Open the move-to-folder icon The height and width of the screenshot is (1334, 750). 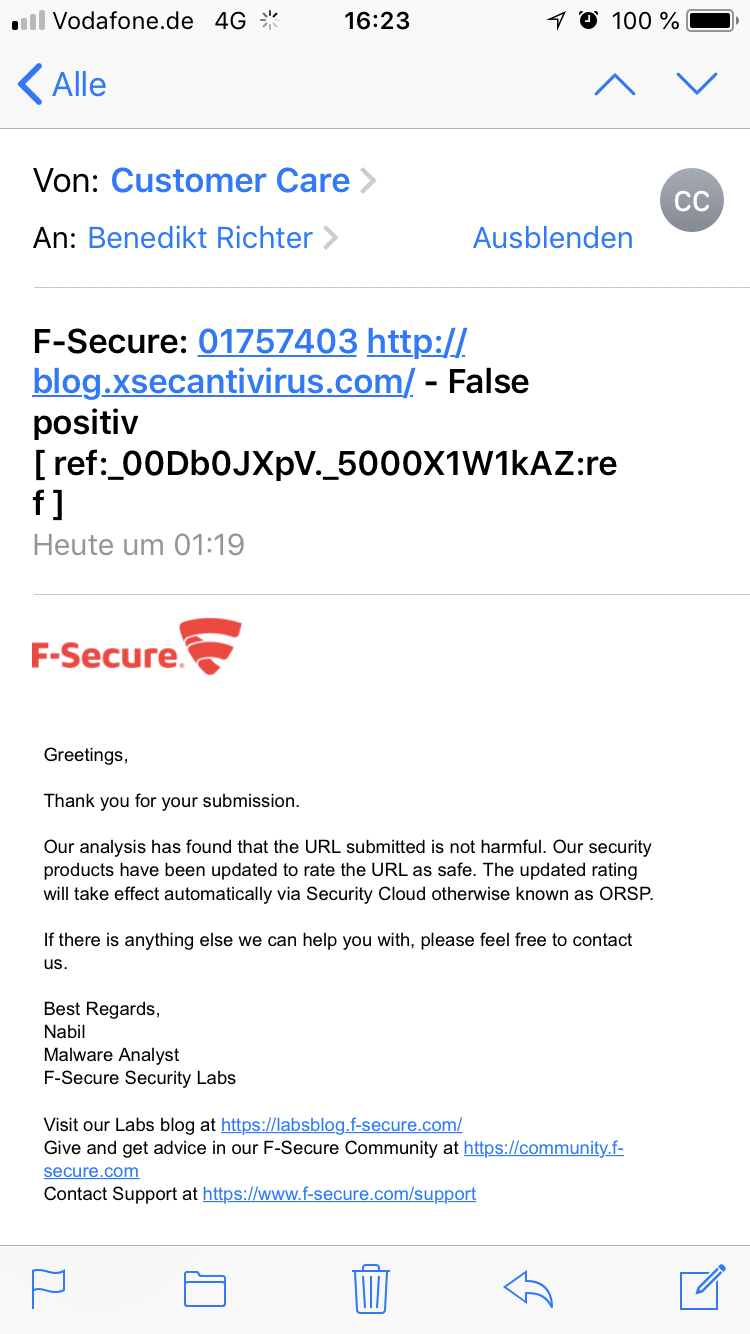[205, 1288]
